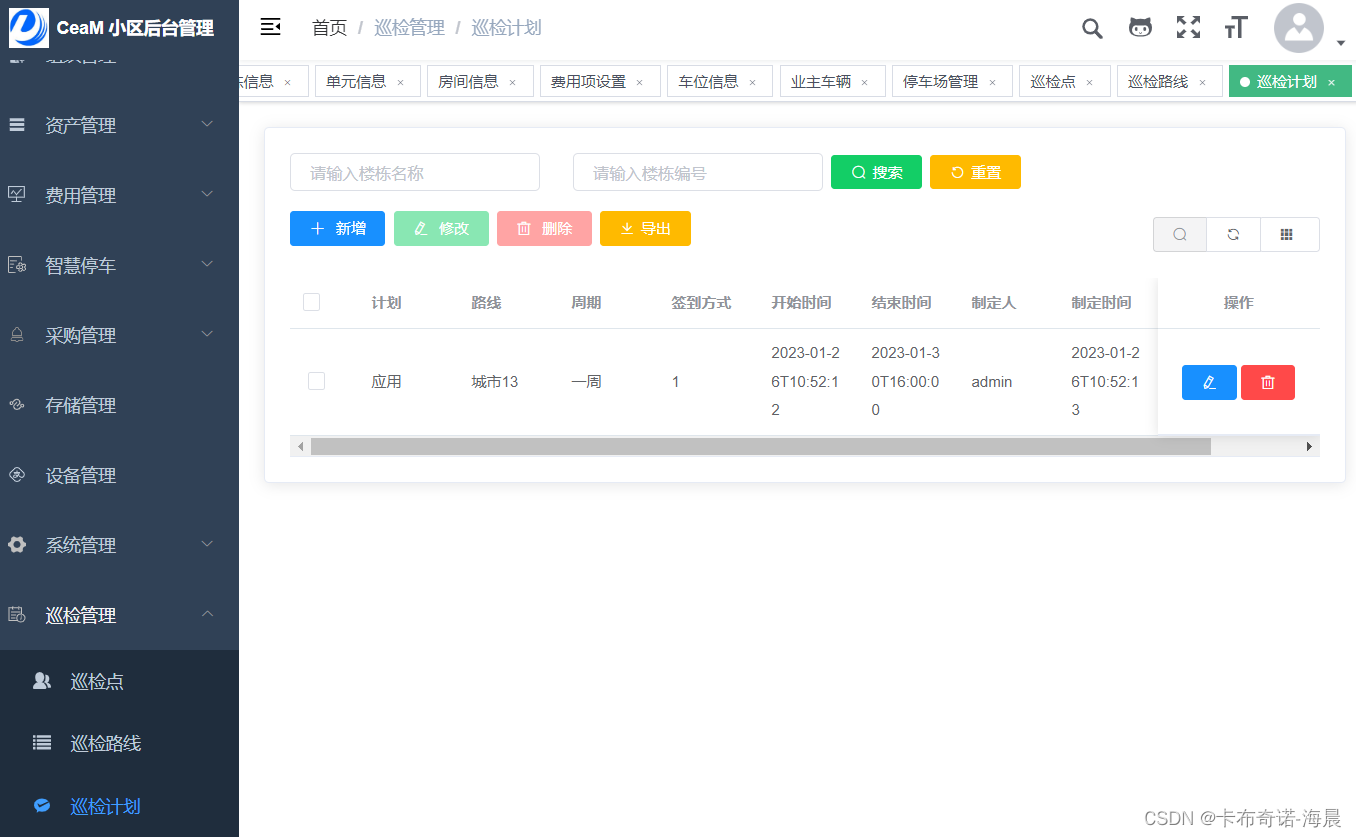Collapse the sidebar with the hamburger icon
Viewport: 1356px width, 837px height.
[270, 27]
